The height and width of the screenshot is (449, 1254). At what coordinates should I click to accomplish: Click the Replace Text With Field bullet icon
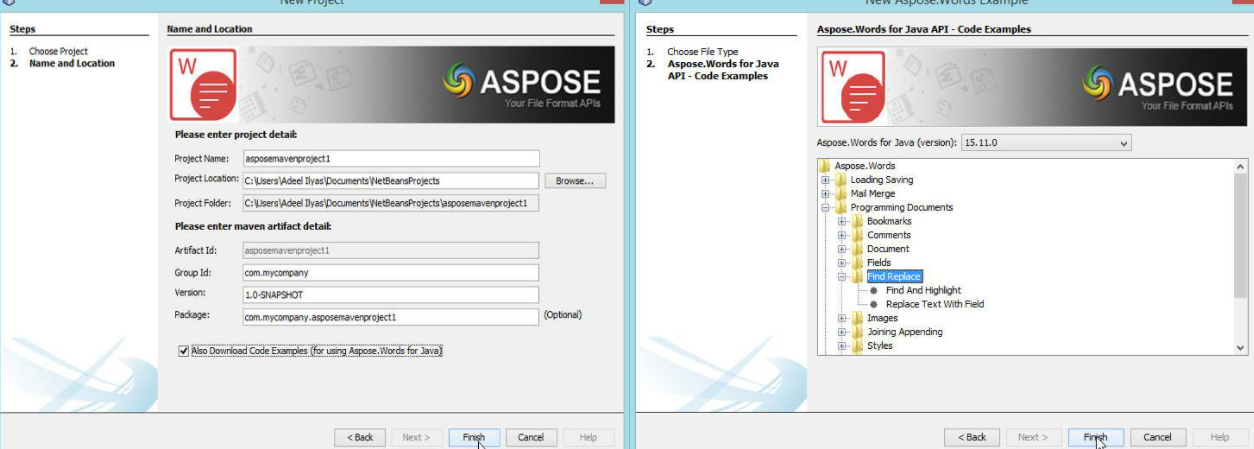tap(874, 304)
